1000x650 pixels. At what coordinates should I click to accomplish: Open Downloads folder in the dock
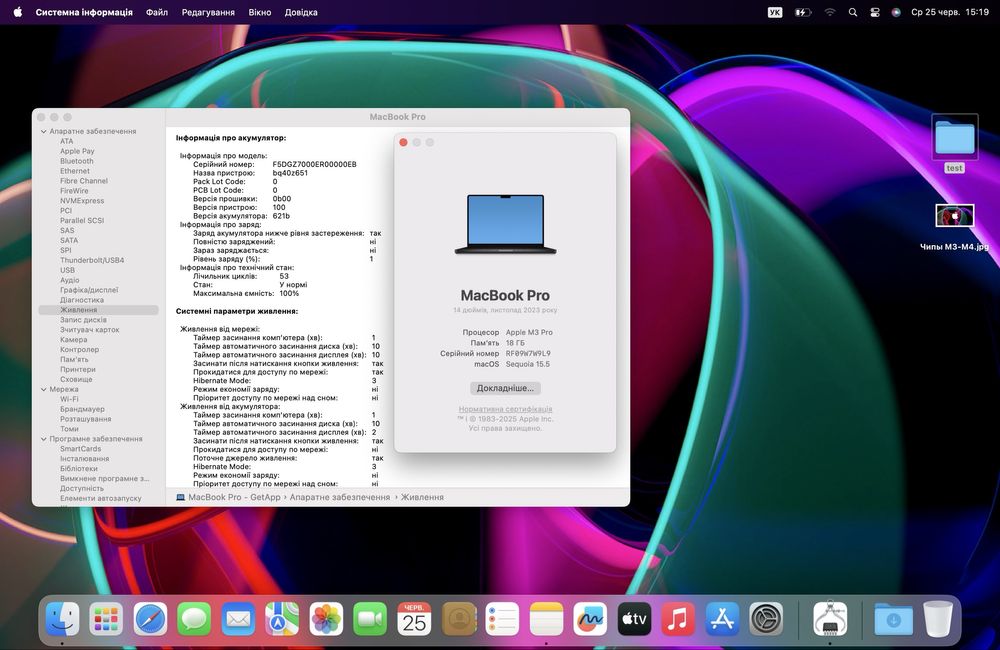click(893, 618)
